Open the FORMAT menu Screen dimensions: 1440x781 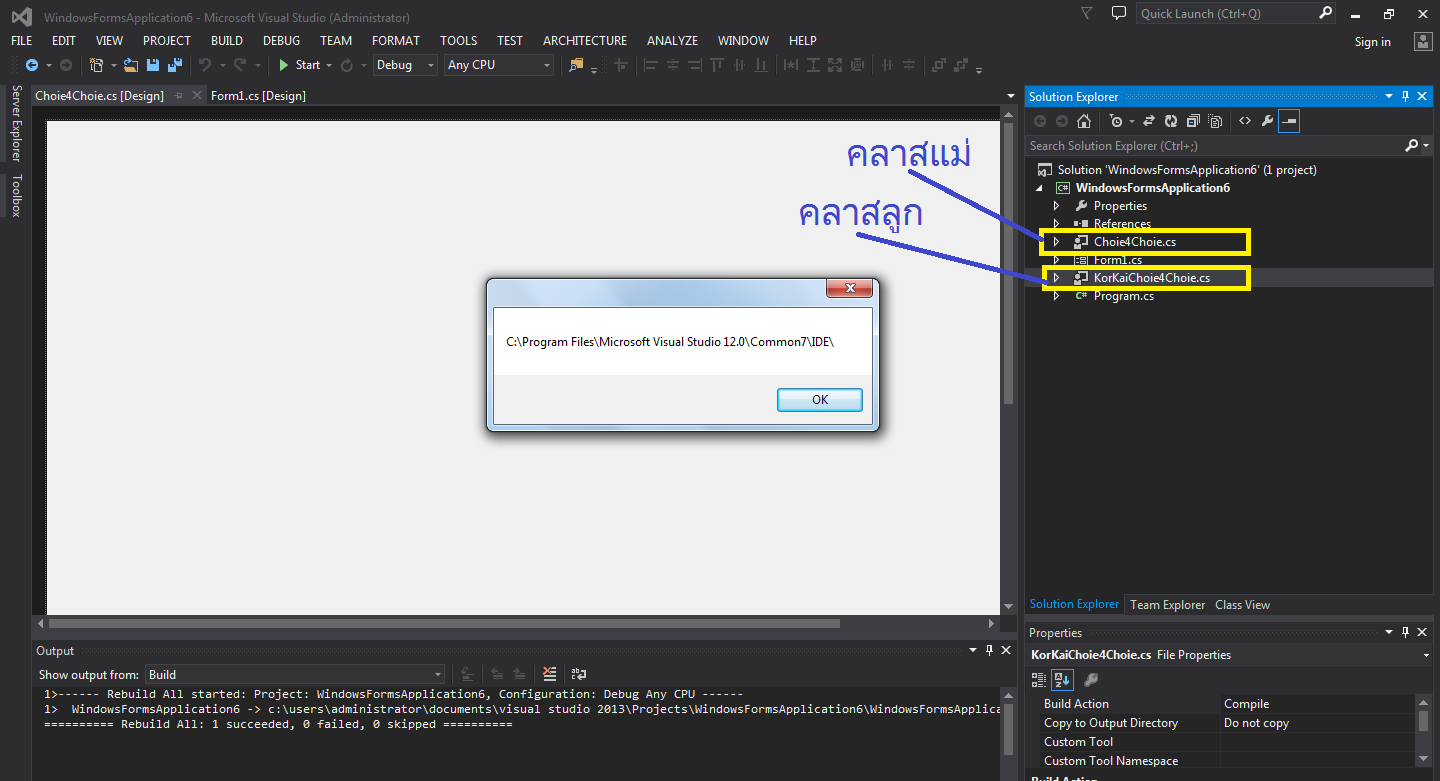[x=396, y=41]
